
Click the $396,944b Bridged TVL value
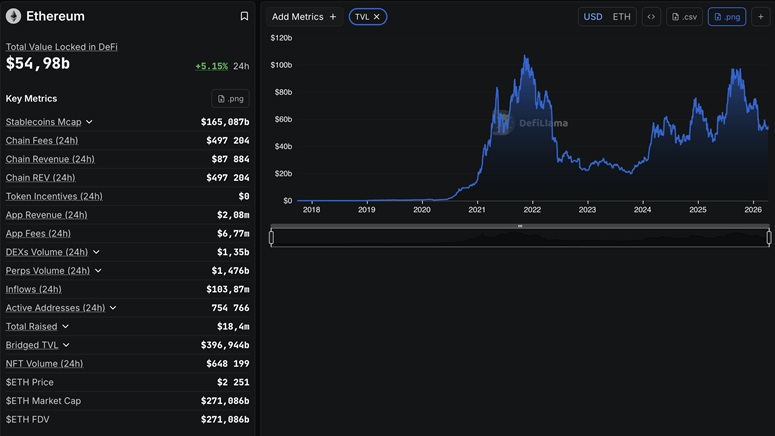click(x=225, y=345)
